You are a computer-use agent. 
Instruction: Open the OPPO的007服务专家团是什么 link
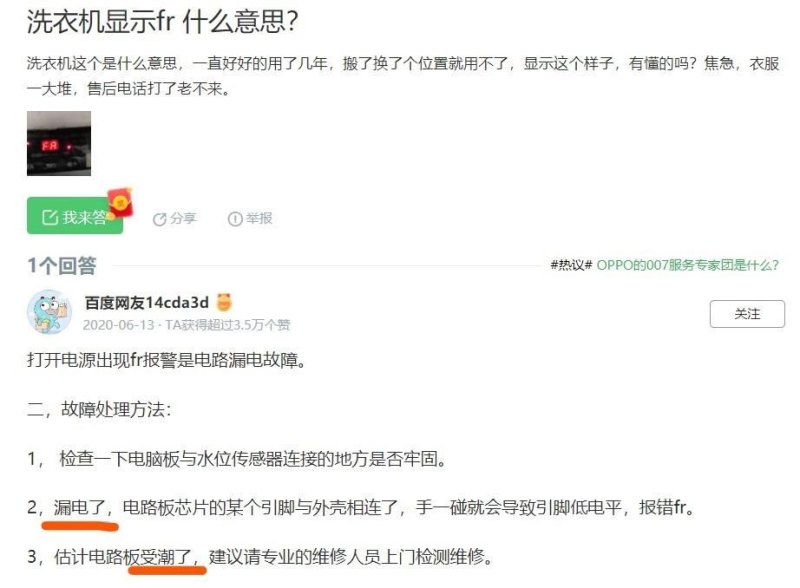pyautogui.click(x=687, y=265)
